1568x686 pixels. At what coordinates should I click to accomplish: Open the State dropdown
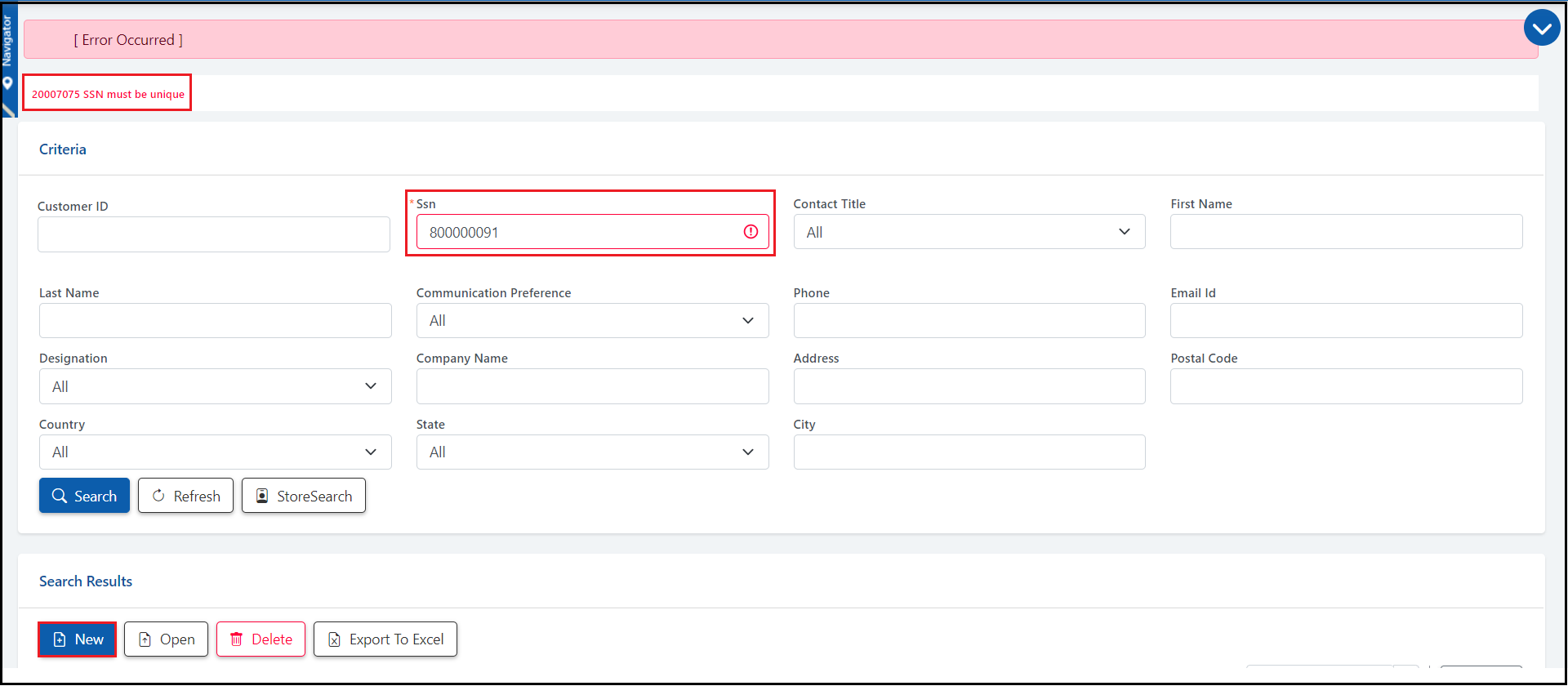coord(592,452)
